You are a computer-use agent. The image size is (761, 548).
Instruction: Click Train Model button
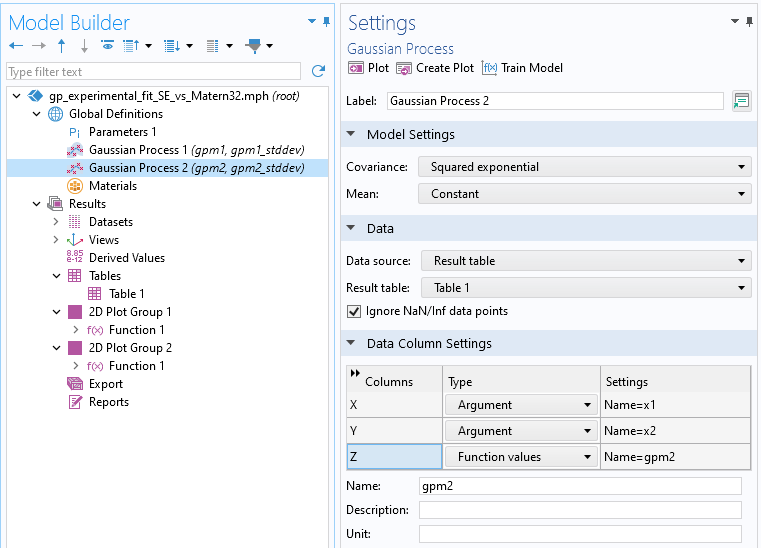[522, 68]
